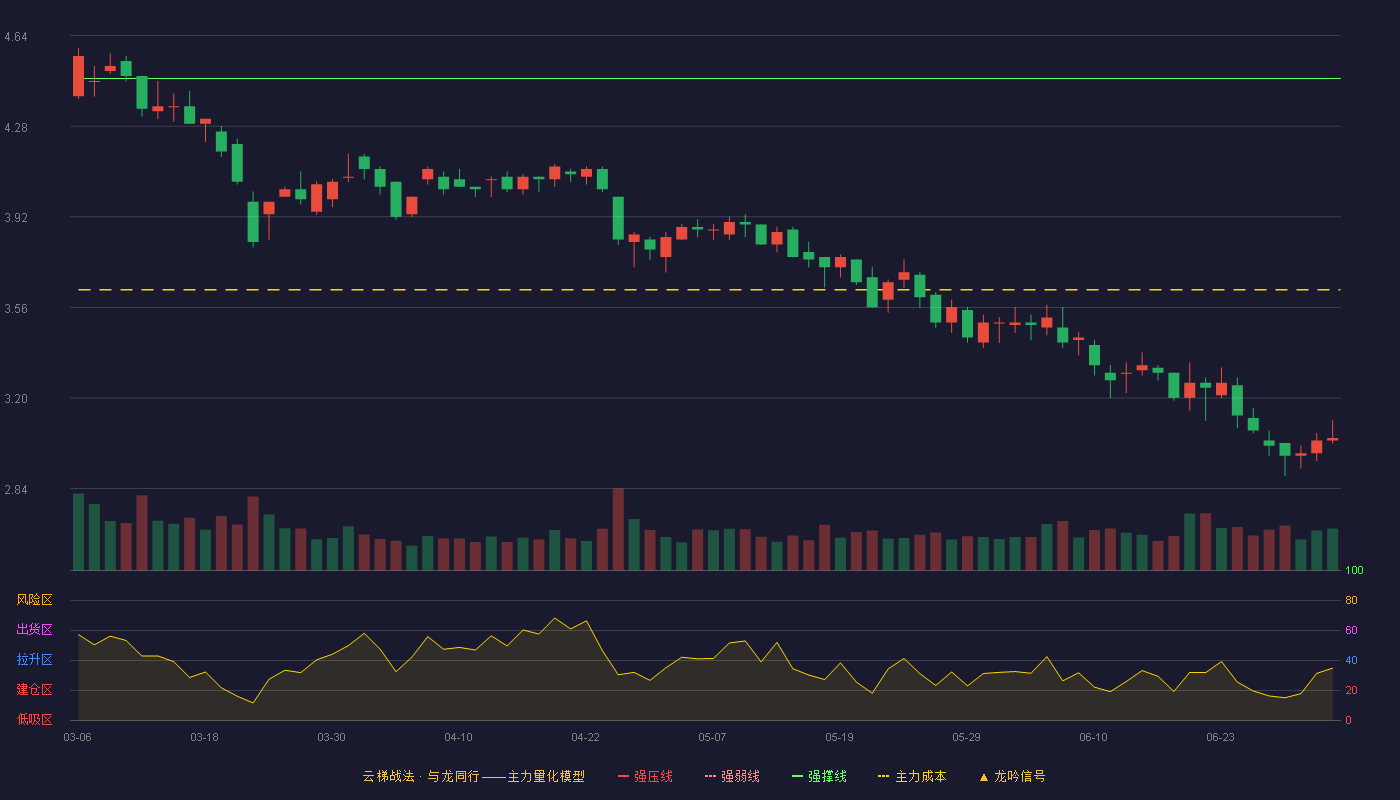
Task: Click the 03-30 date label
Action: click(x=331, y=737)
